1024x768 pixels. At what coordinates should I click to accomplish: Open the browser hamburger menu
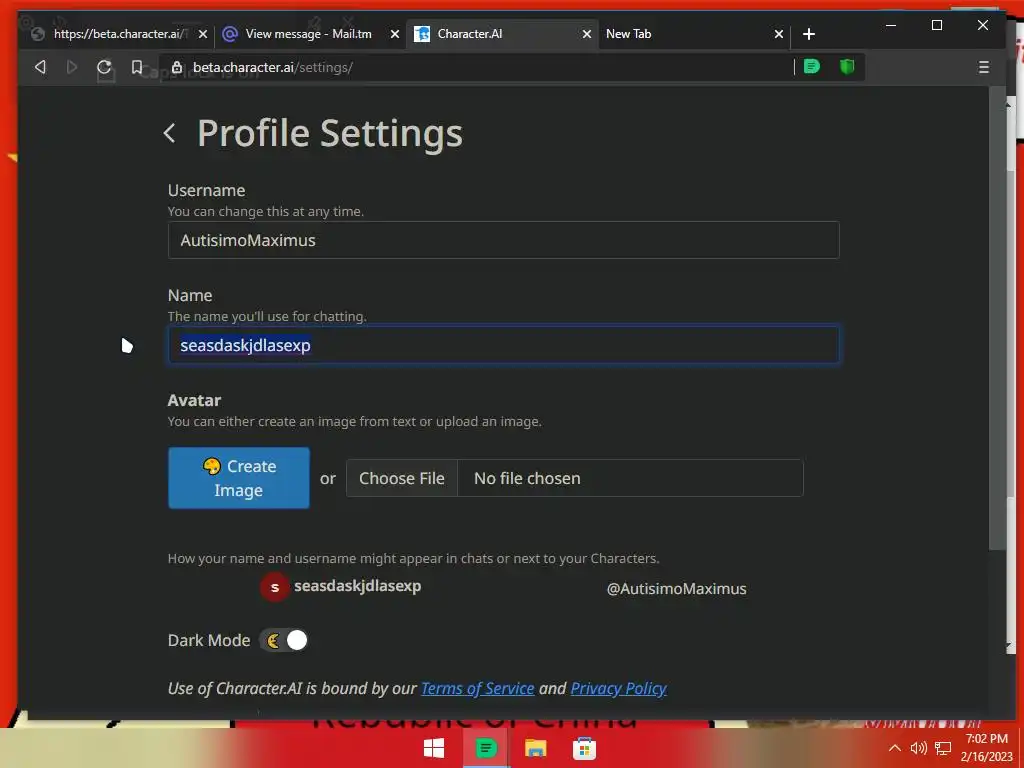click(984, 67)
